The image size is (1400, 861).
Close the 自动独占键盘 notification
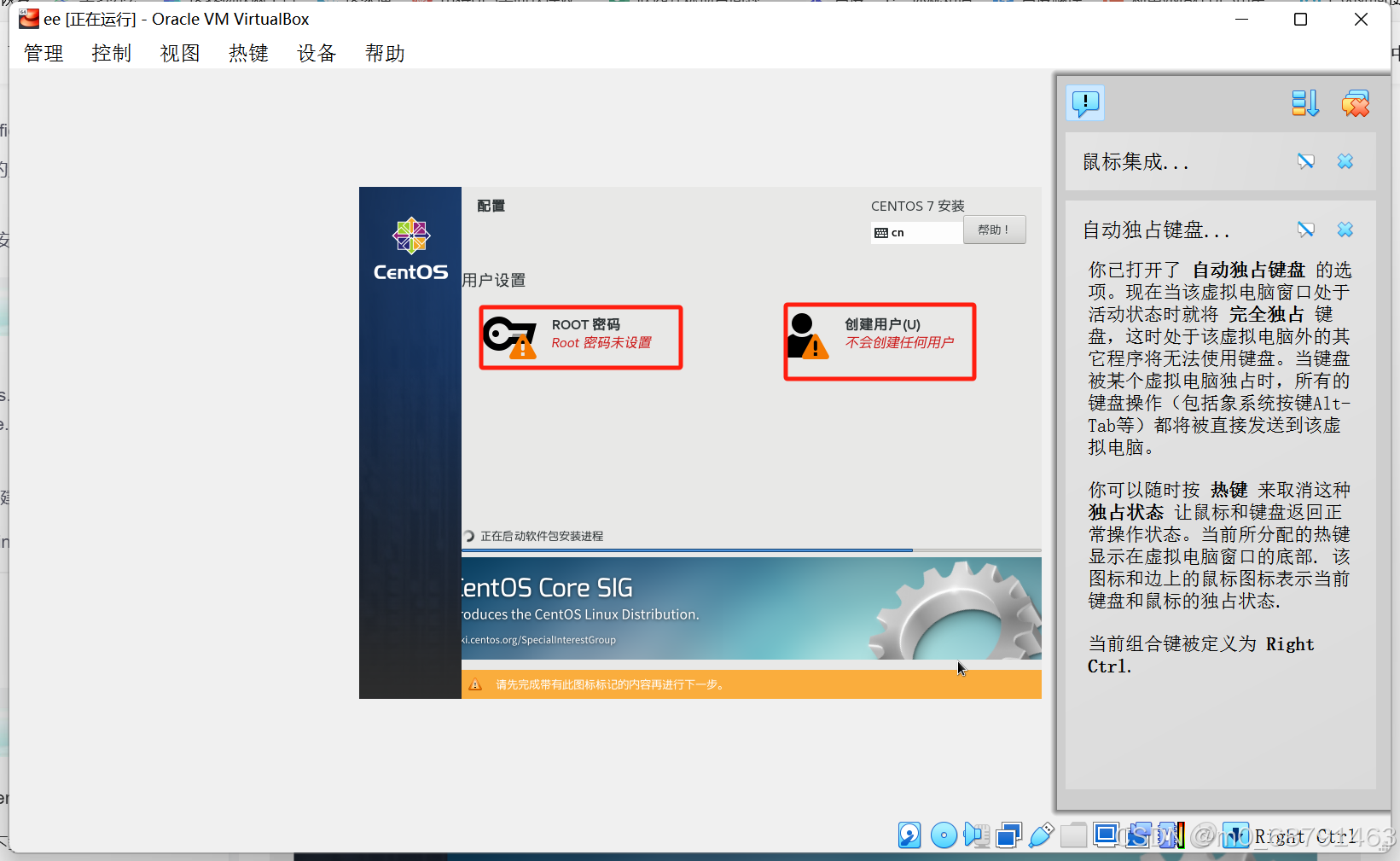coord(1345,230)
